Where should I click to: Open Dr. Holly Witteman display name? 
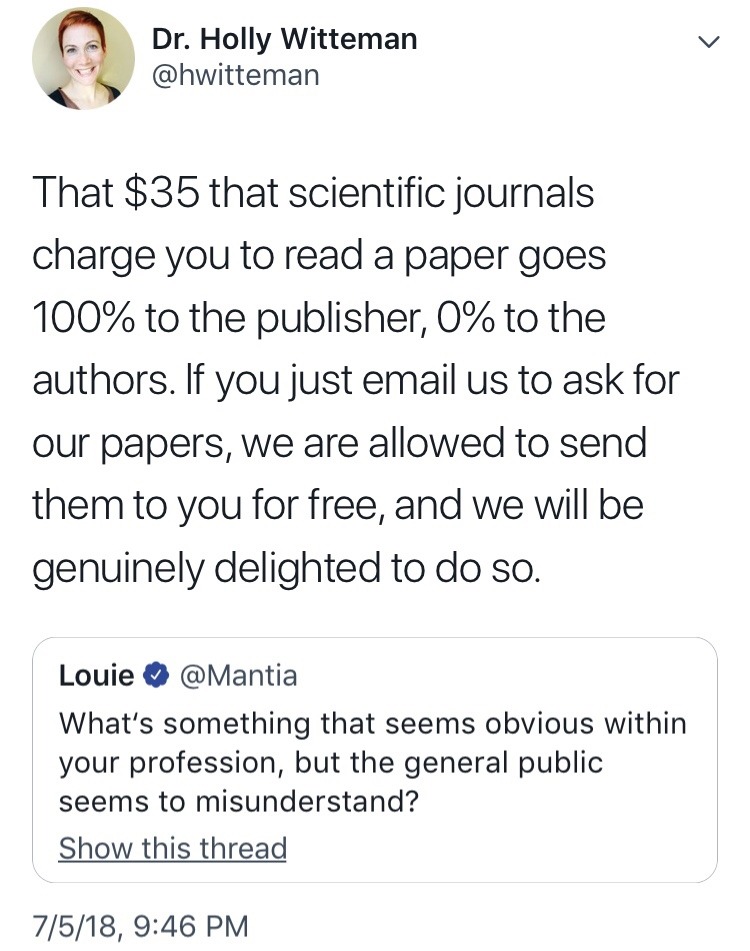[x=284, y=40]
